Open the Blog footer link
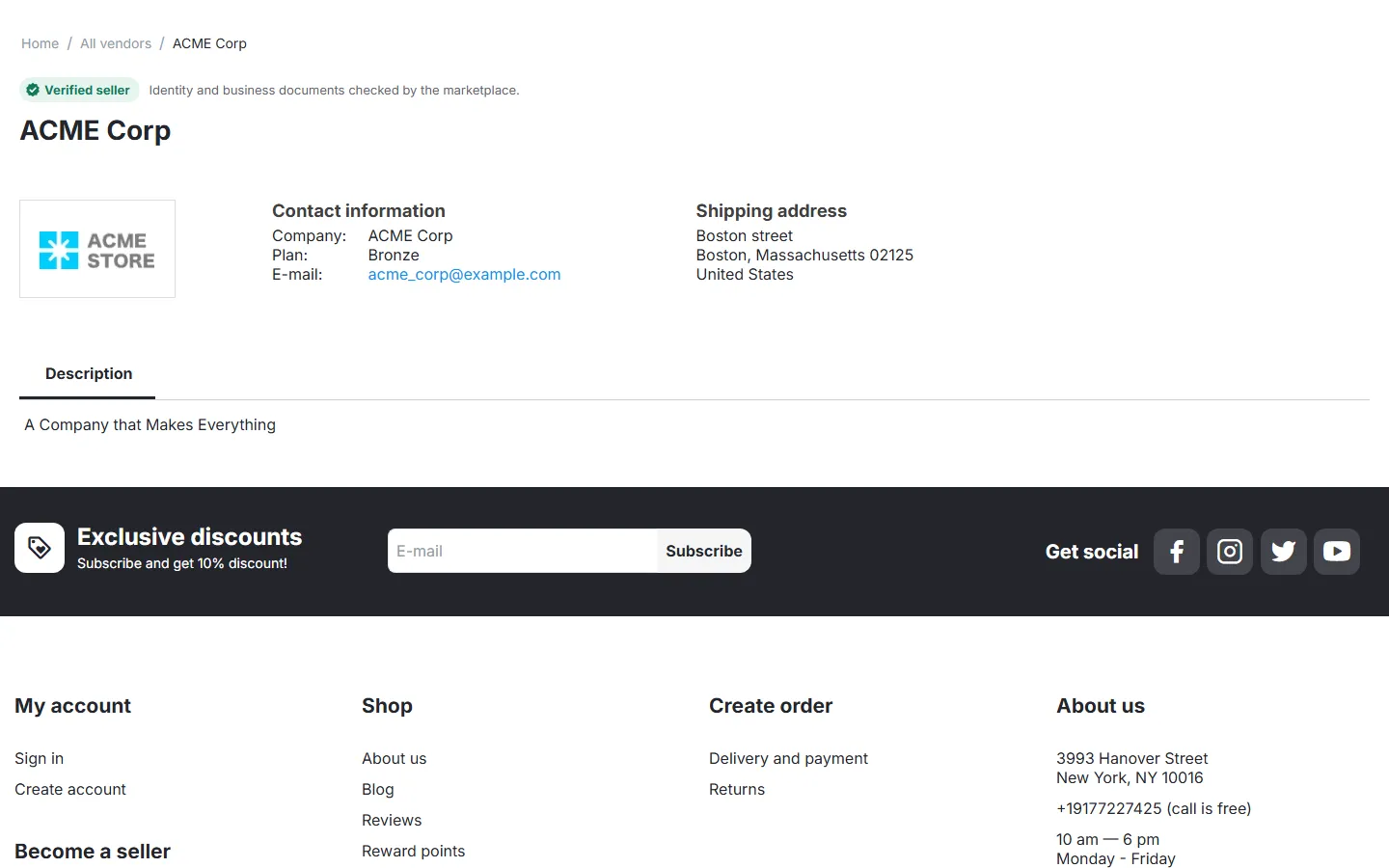The width and height of the screenshot is (1389, 868). tap(378, 790)
